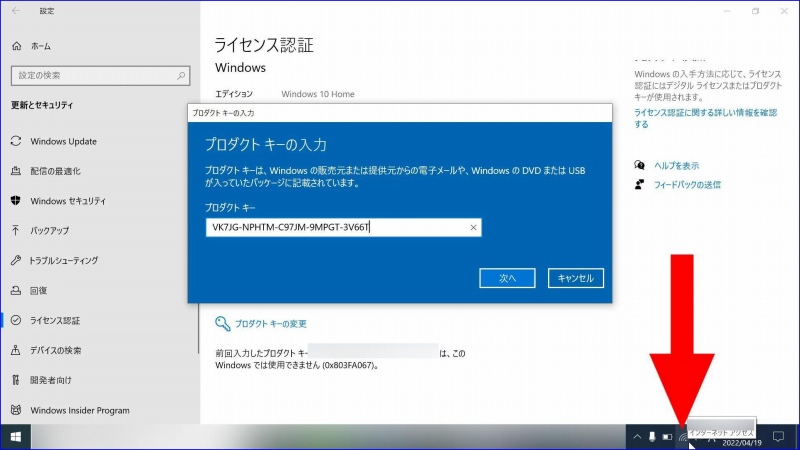Click the プロダクト キーの変更 link
Screen dimensions: 800x450
[270, 324]
